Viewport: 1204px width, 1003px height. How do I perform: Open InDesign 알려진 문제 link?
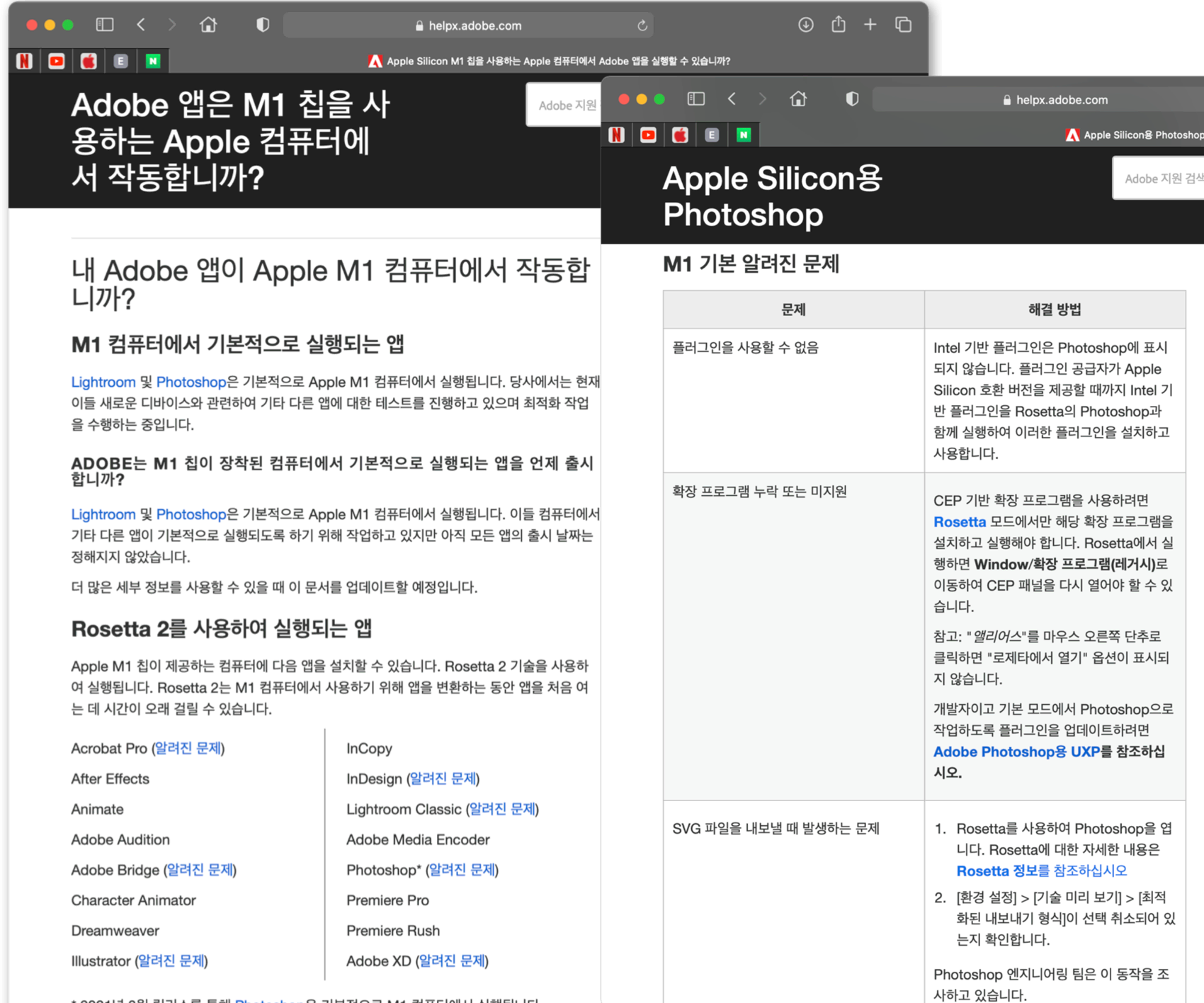(x=443, y=778)
